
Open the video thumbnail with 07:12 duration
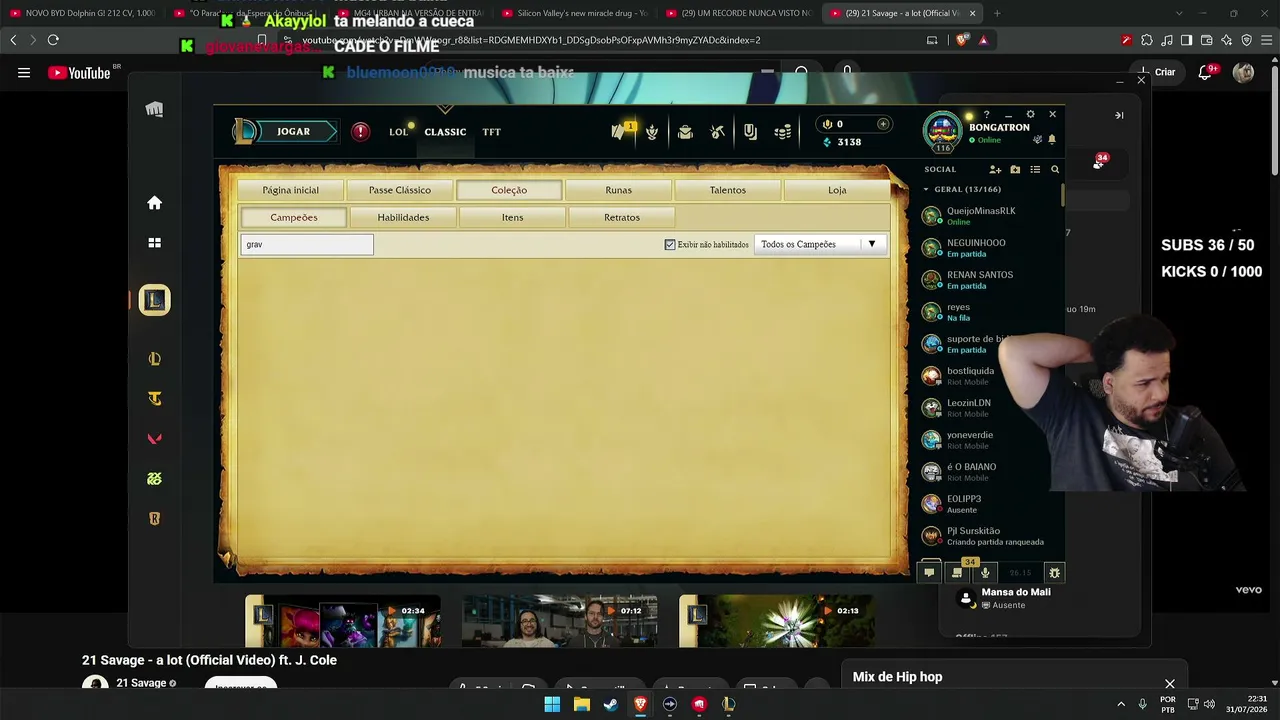point(560,621)
